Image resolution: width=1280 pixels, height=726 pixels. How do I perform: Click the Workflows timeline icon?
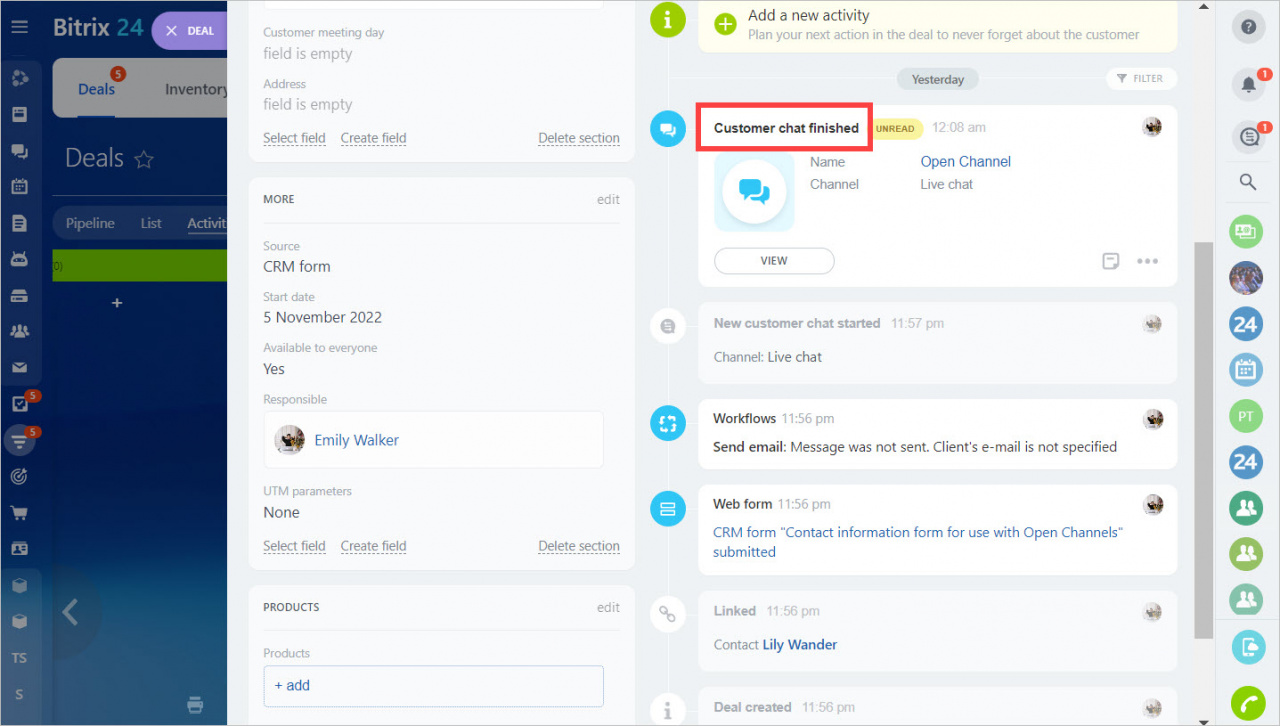[x=668, y=423]
